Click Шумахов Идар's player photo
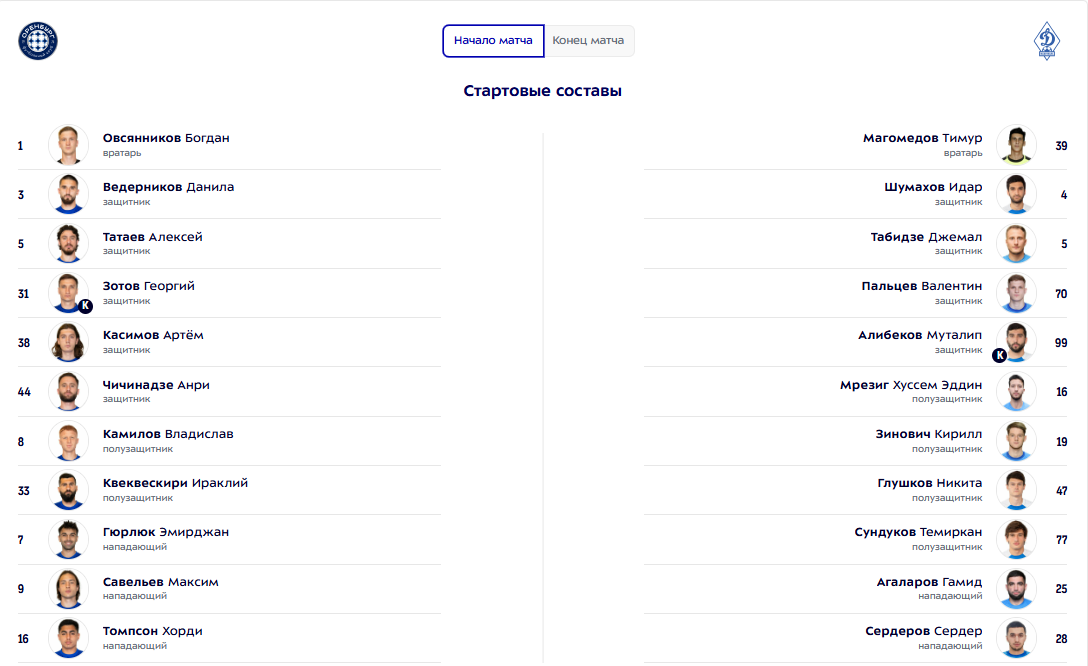This screenshot has height=666, width=1088. (1016, 194)
